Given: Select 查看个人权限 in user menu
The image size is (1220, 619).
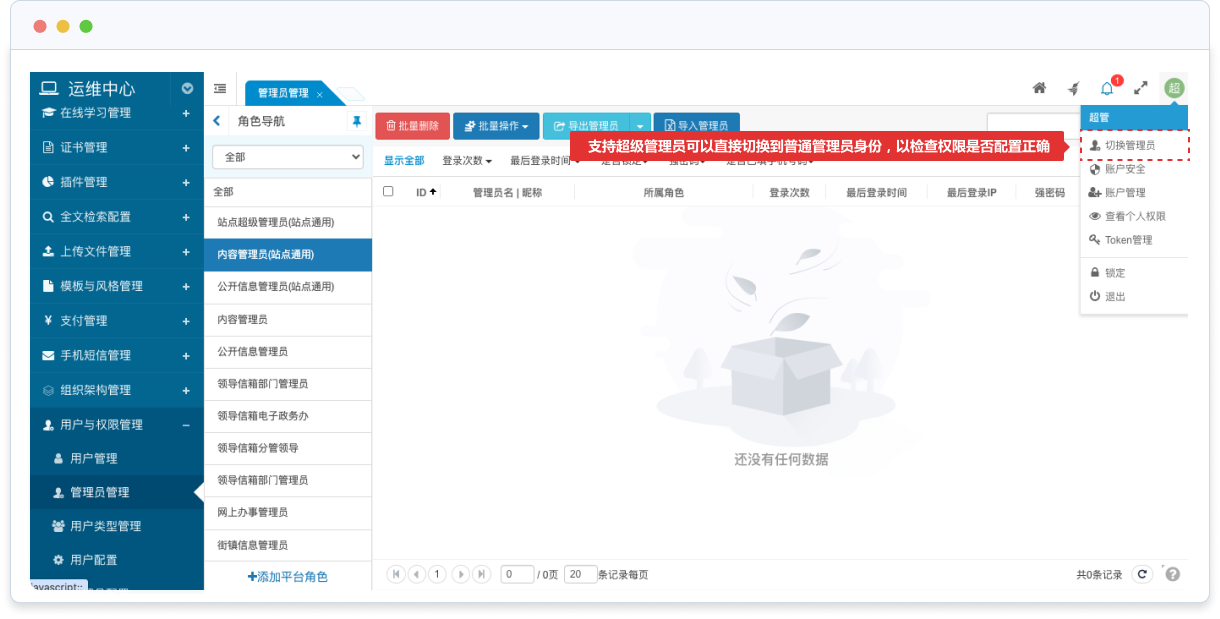Looking at the screenshot, I should (x=1134, y=216).
